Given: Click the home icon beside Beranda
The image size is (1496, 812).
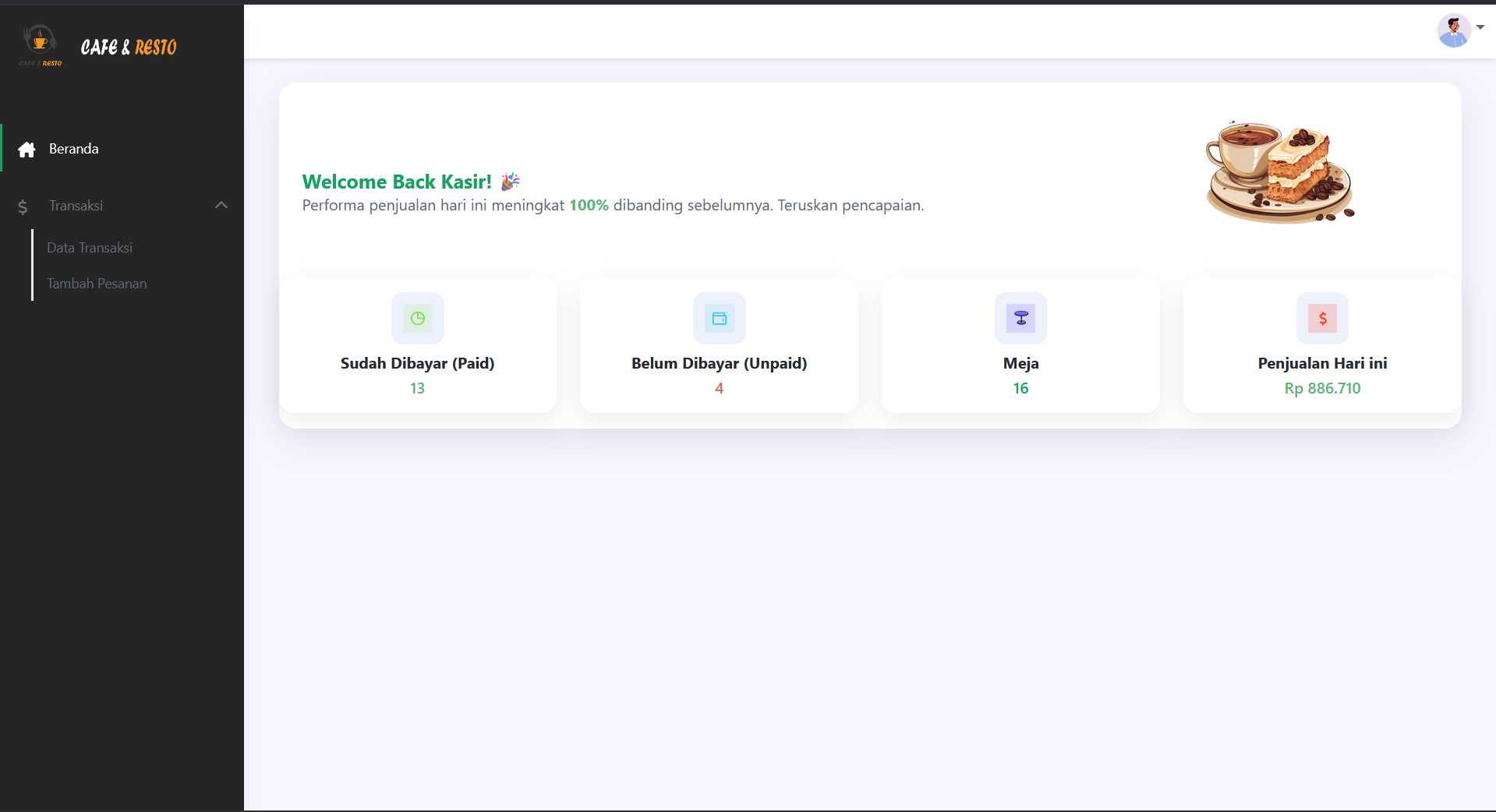Looking at the screenshot, I should coord(27,150).
